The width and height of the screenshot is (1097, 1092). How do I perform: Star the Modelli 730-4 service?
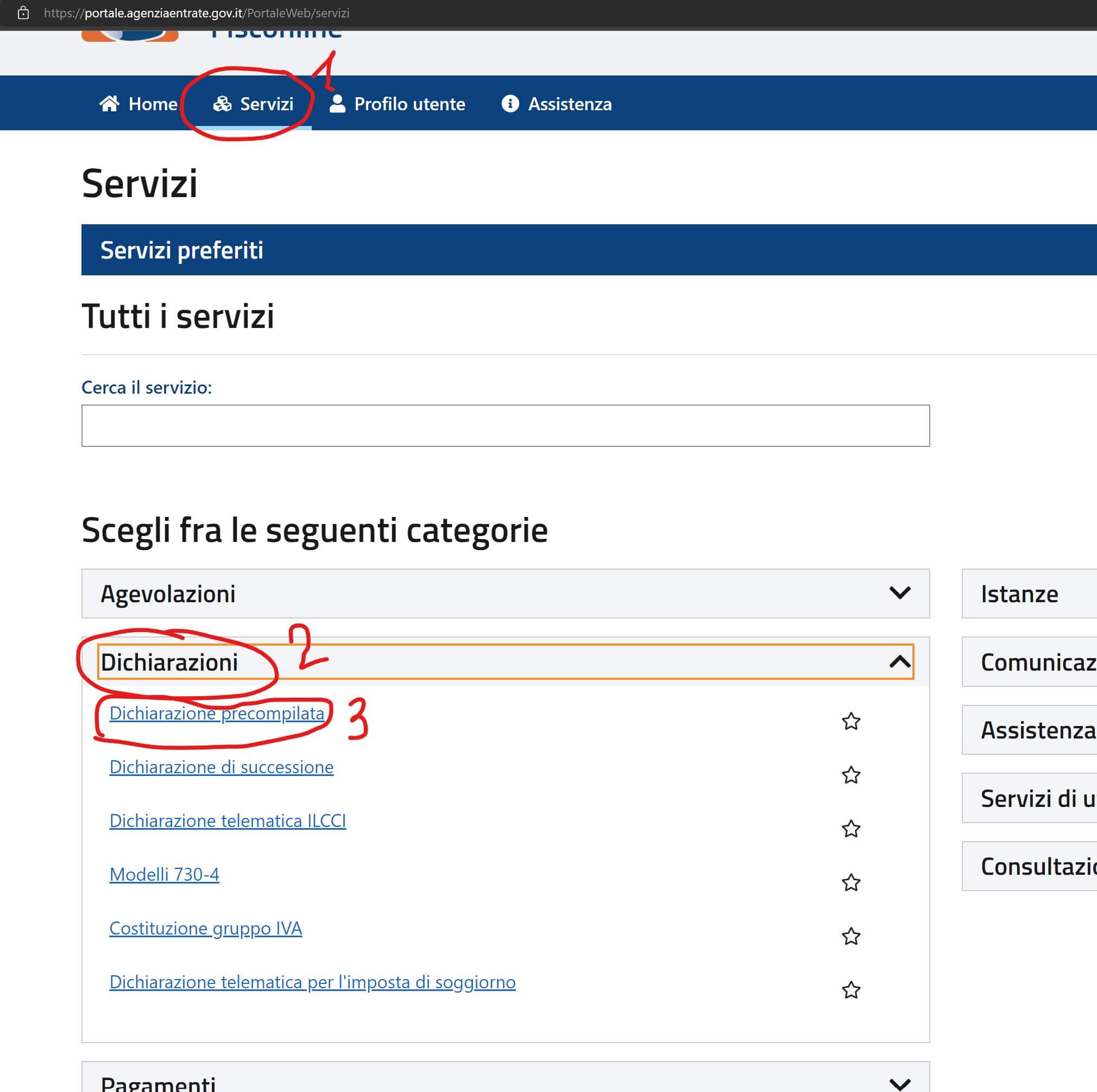850,882
